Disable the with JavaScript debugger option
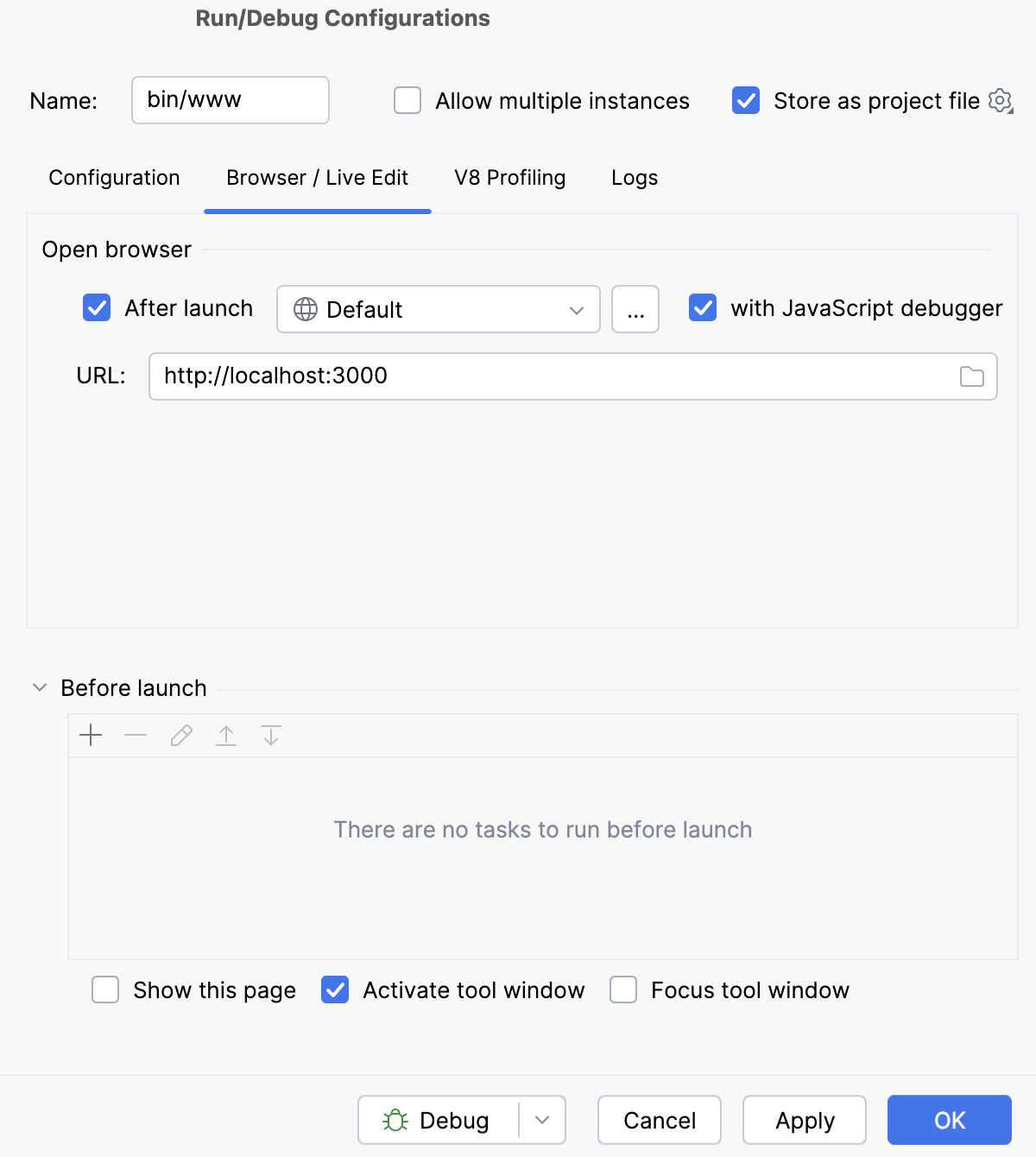This screenshot has height=1157, width=1036. (703, 308)
